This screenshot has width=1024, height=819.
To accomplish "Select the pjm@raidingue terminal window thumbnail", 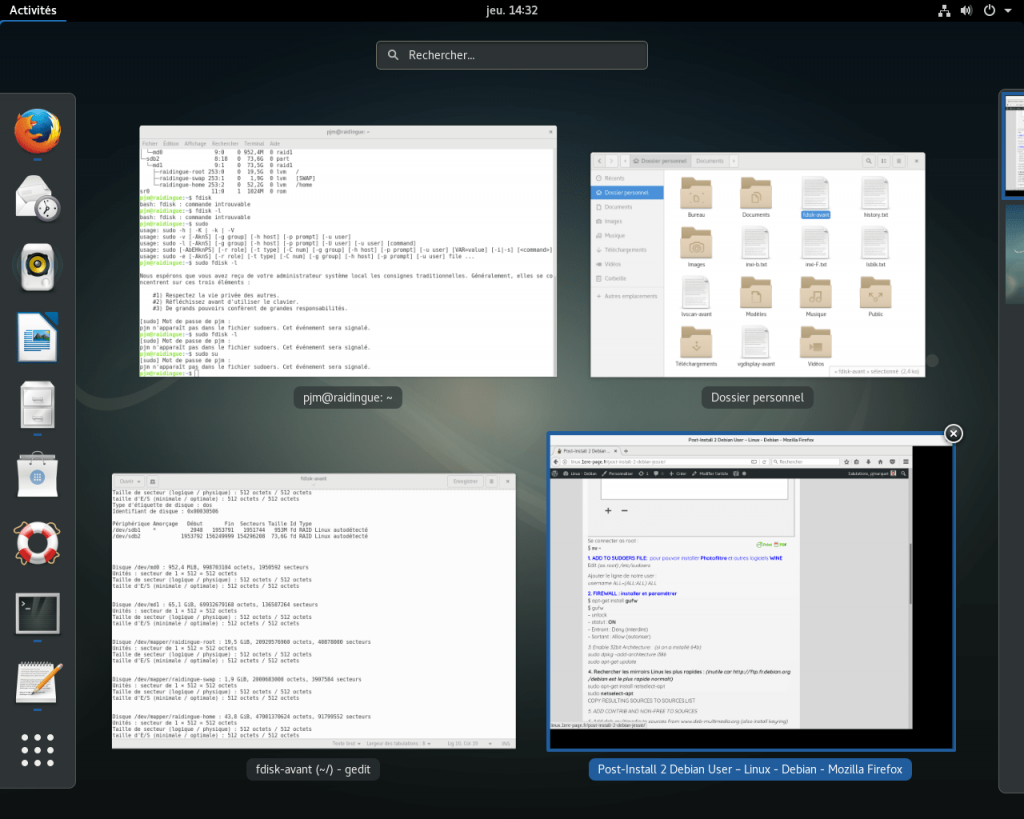I will pos(348,252).
